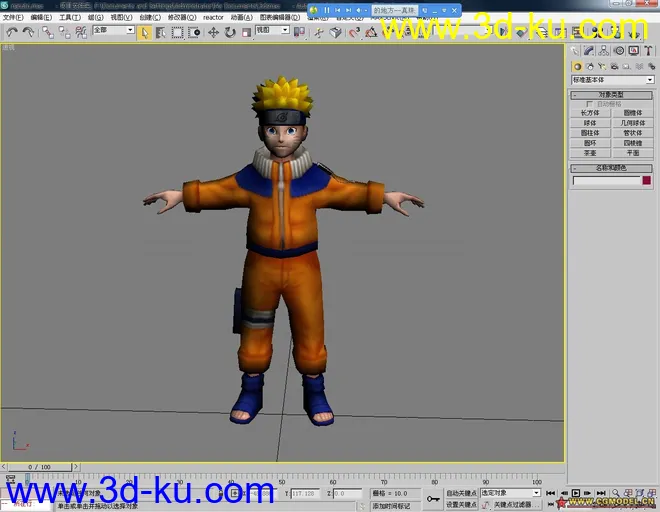660x512 pixels.
Task: Open the Create command panel tab
Action: click(575, 51)
